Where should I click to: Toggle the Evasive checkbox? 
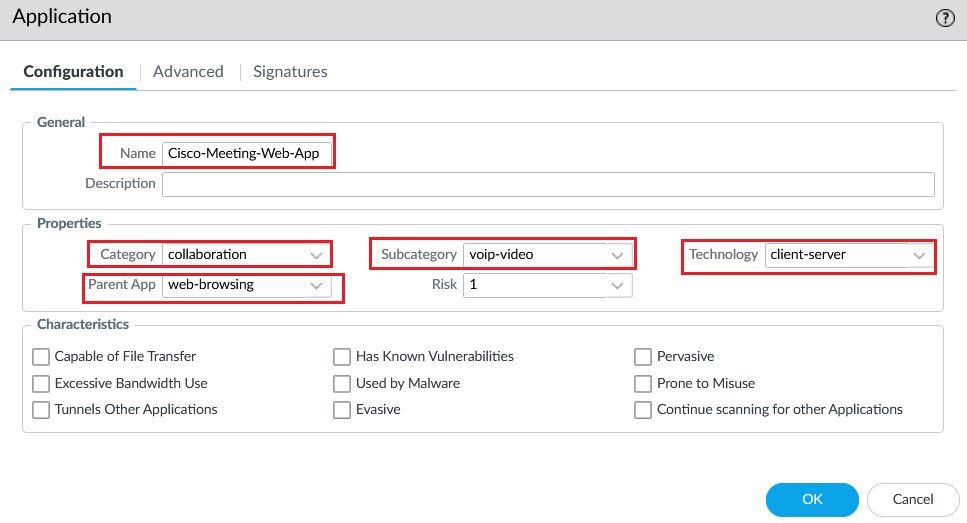click(x=342, y=410)
